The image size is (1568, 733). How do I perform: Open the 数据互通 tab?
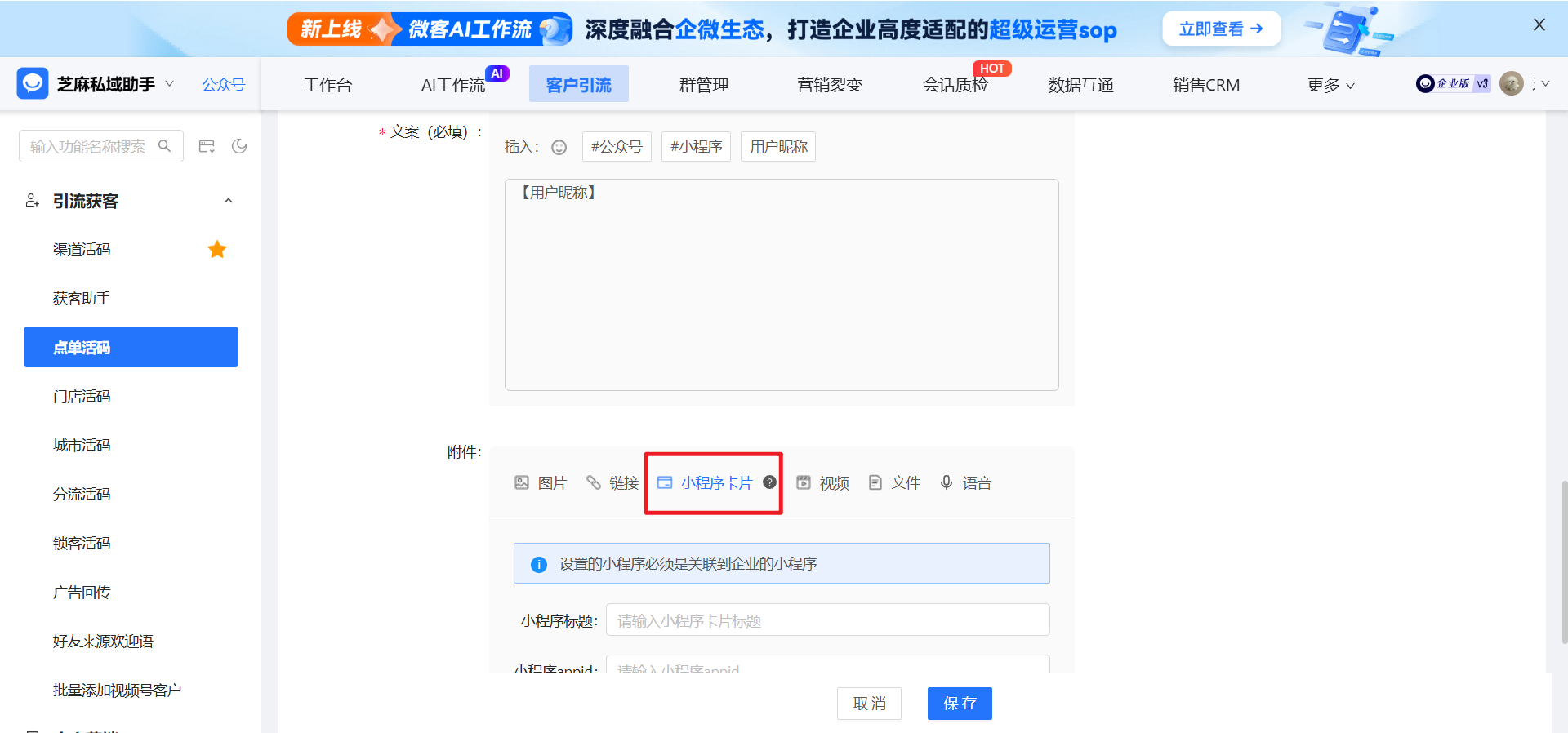point(1081,85)
